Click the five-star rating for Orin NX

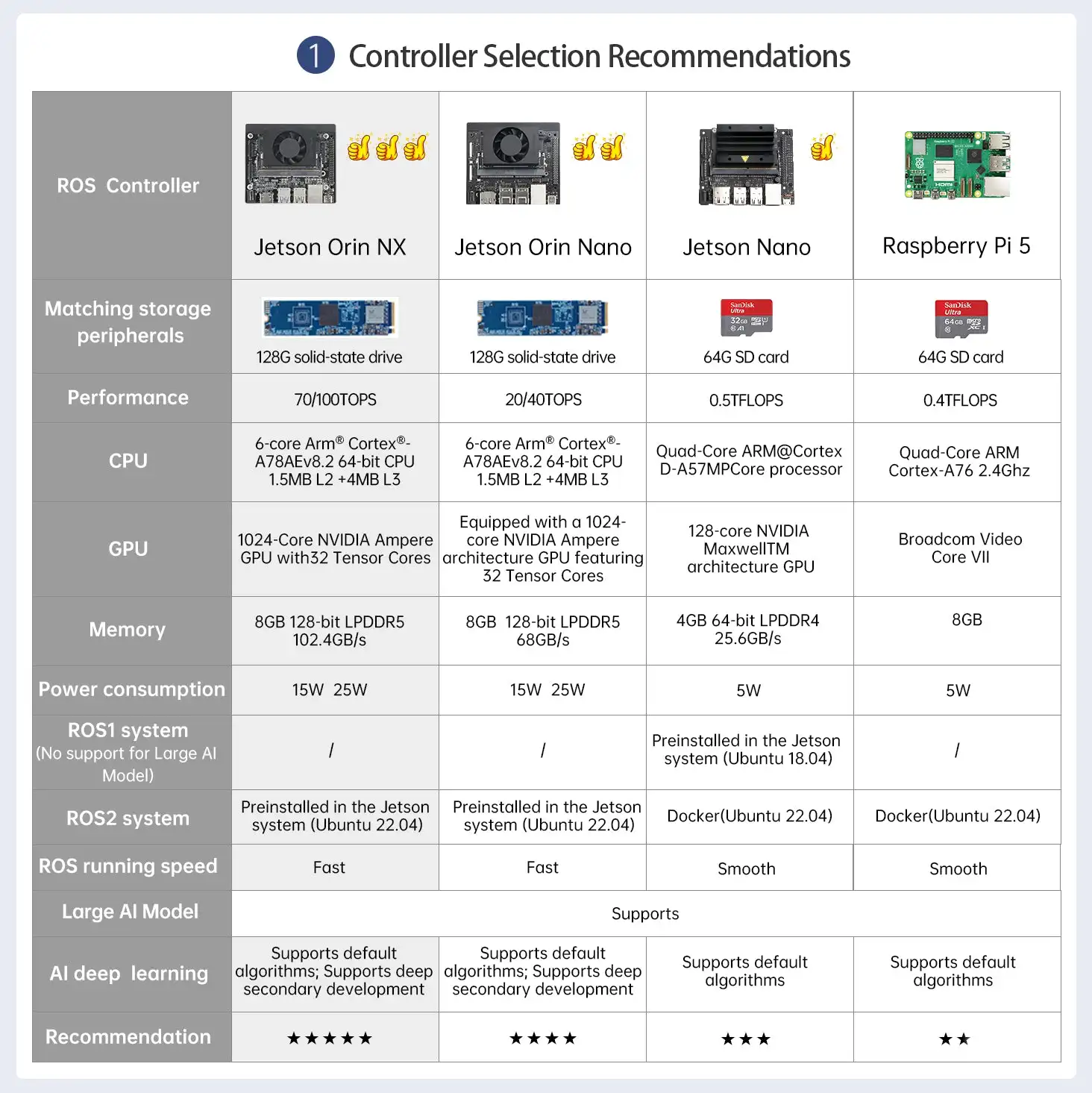(330, 1038)
